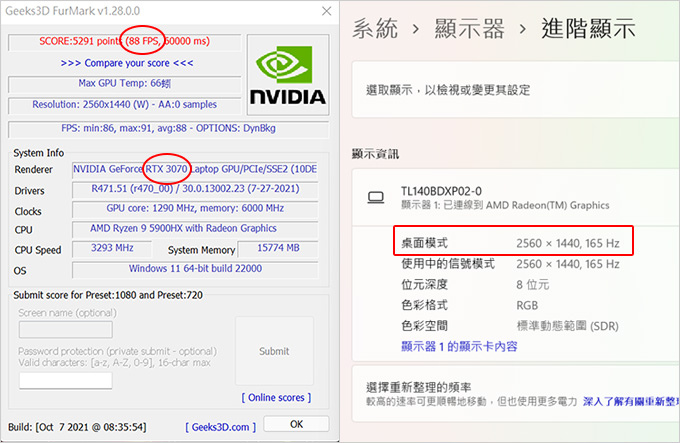Image resolution: width=680 pixels, height=443 pixels.
Task: Click the SCORE:5291 points result text
Action: (124, 42)
